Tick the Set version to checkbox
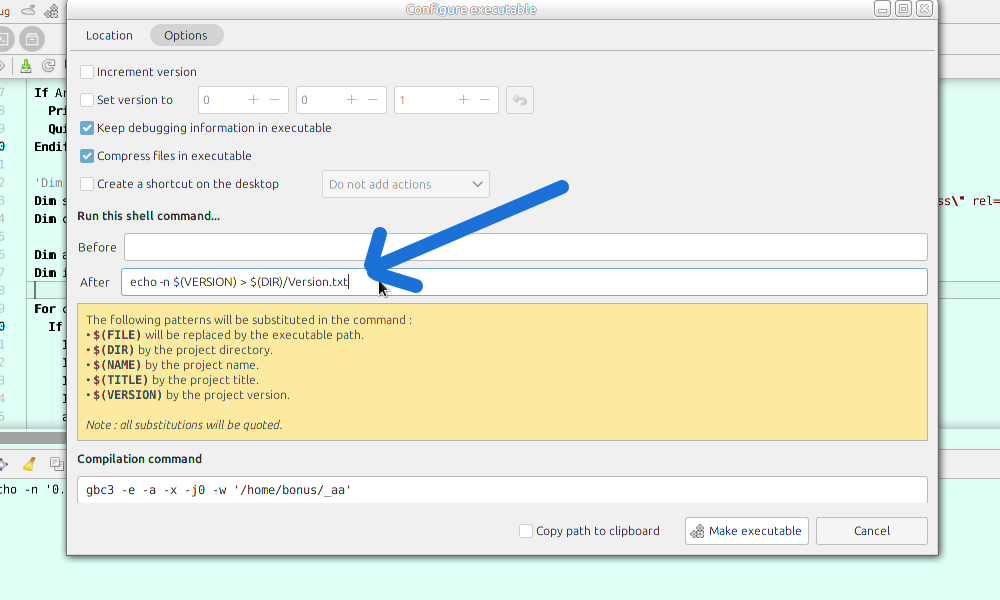This screenshot has width=1000, height=600. (87, 100)
